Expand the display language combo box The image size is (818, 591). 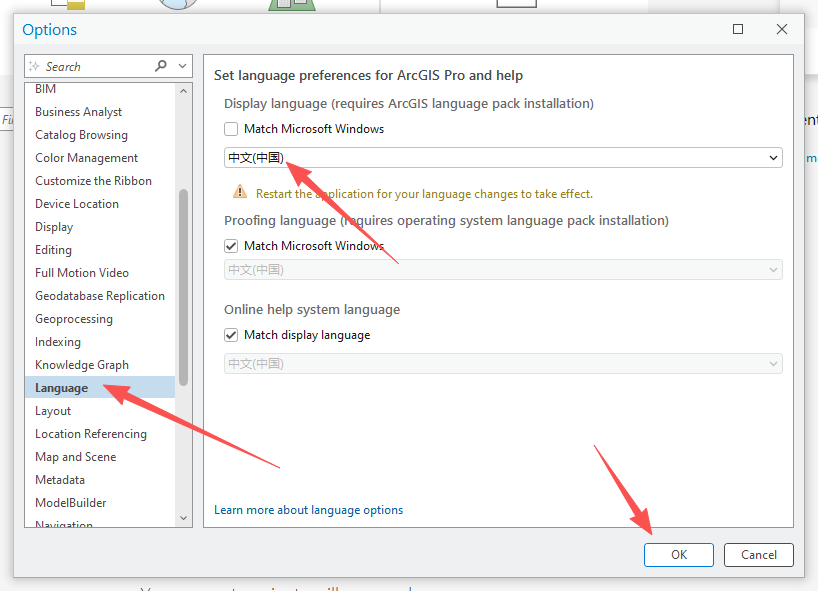pyautogui.click(x=773, y=158)
